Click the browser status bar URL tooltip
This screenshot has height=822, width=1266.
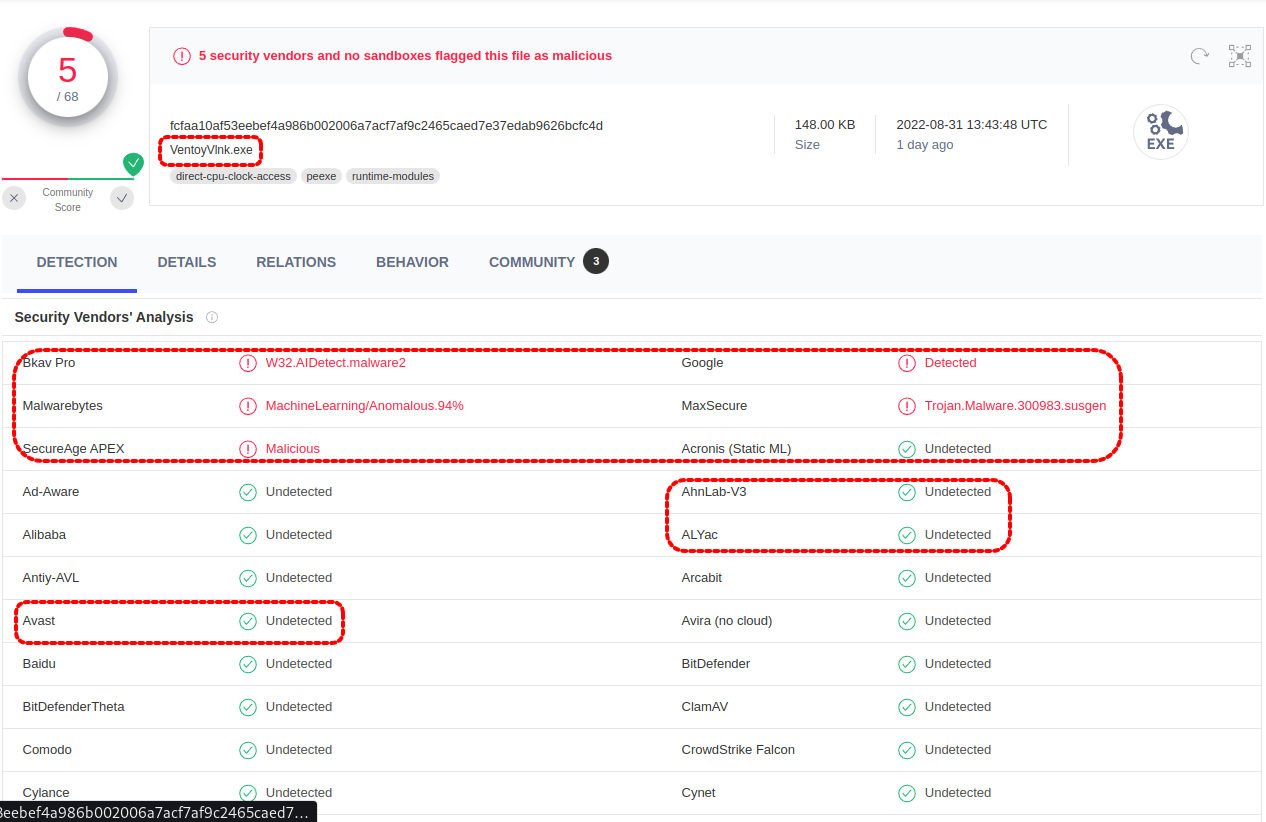pos(158,811)
